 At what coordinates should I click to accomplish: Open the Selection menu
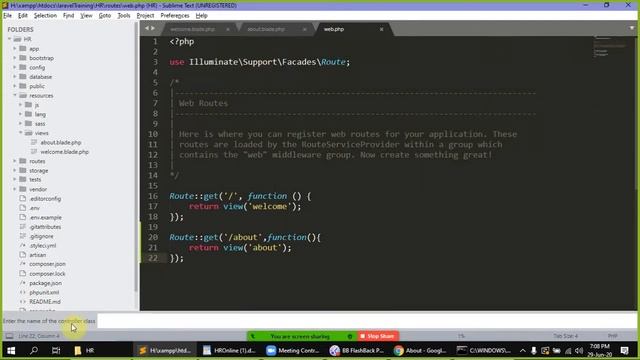coord(45,16)
